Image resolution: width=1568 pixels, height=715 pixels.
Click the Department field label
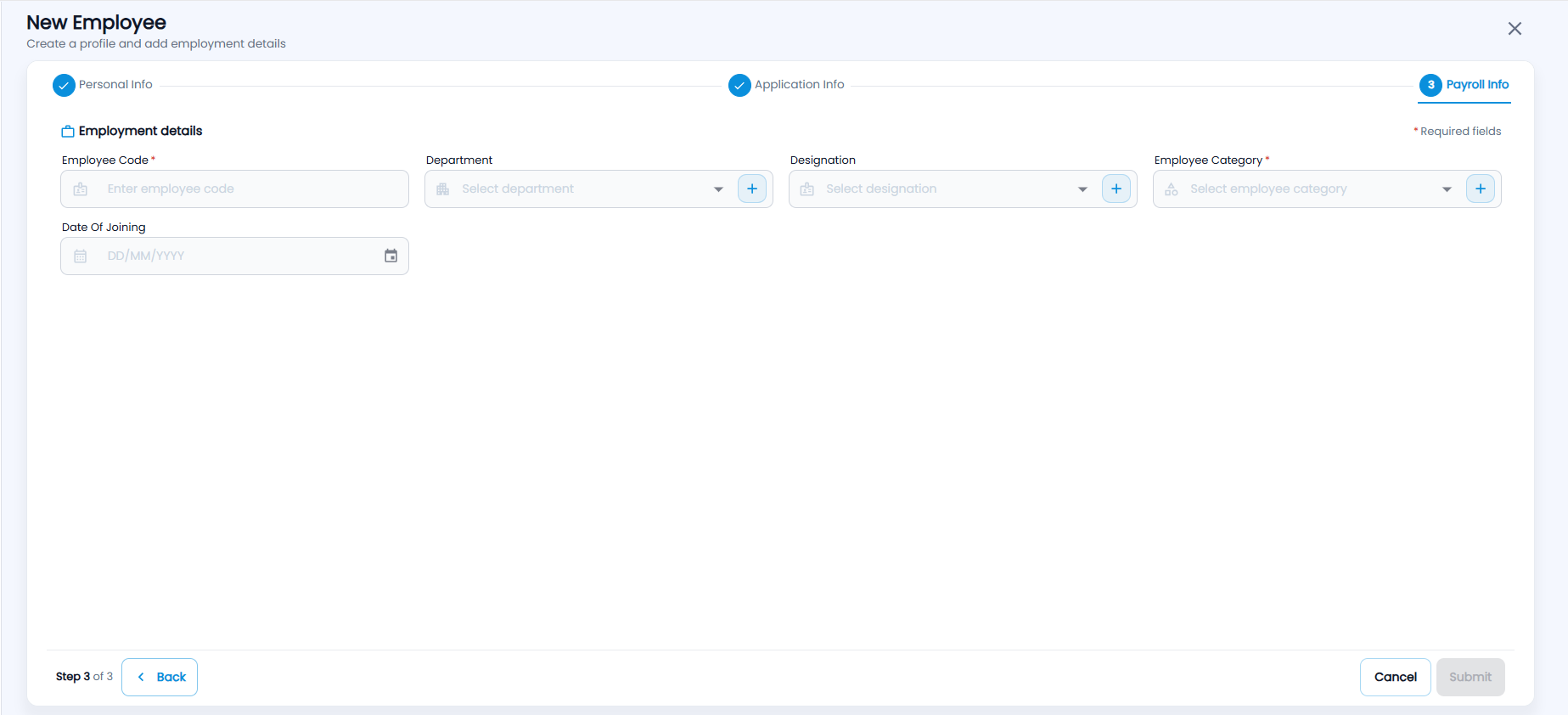click(x=459, y=160)
